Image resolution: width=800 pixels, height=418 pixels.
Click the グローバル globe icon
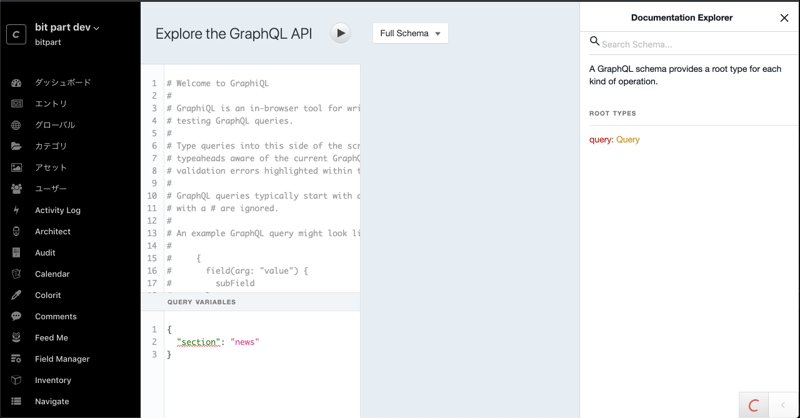pyautogui.click(x=16, y=125)
